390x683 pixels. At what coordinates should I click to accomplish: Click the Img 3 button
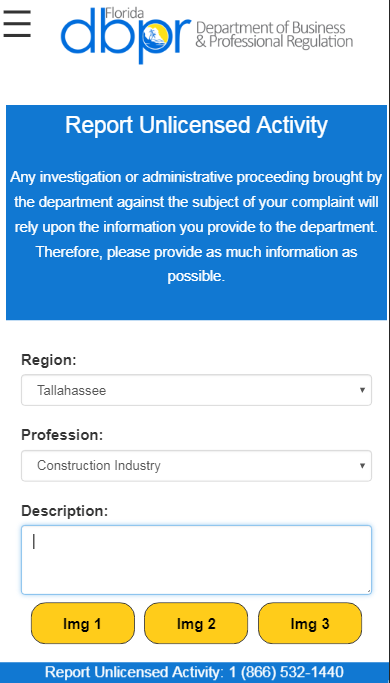pos(310,623)
